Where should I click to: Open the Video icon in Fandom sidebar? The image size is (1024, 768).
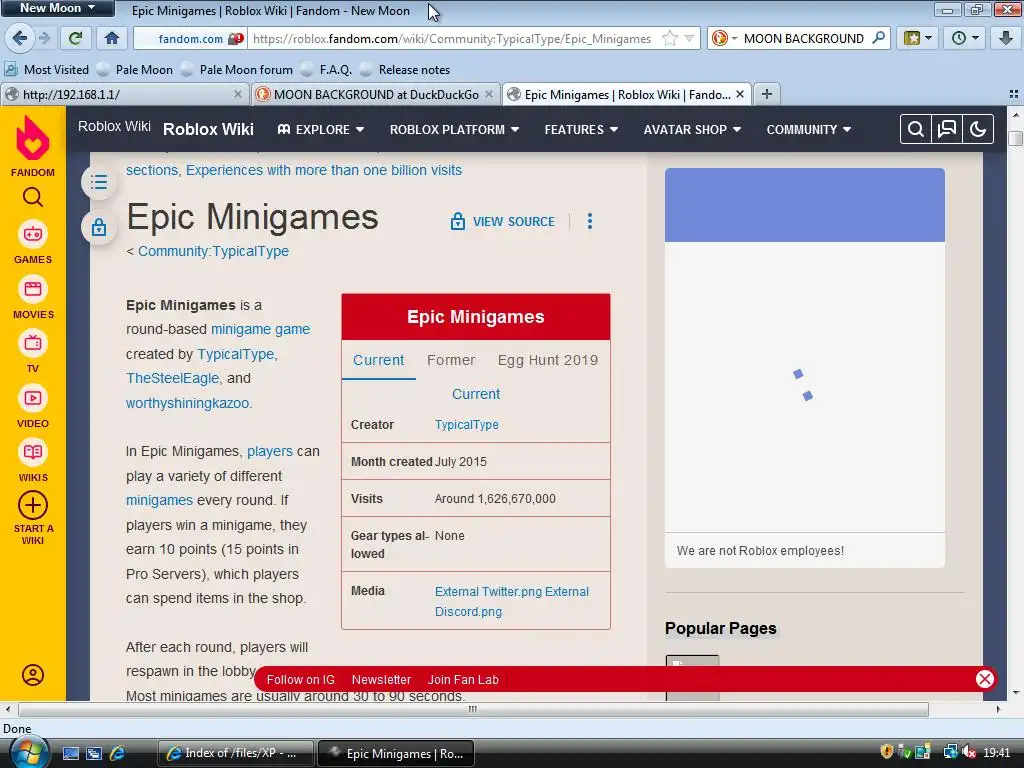click(33, 398)
